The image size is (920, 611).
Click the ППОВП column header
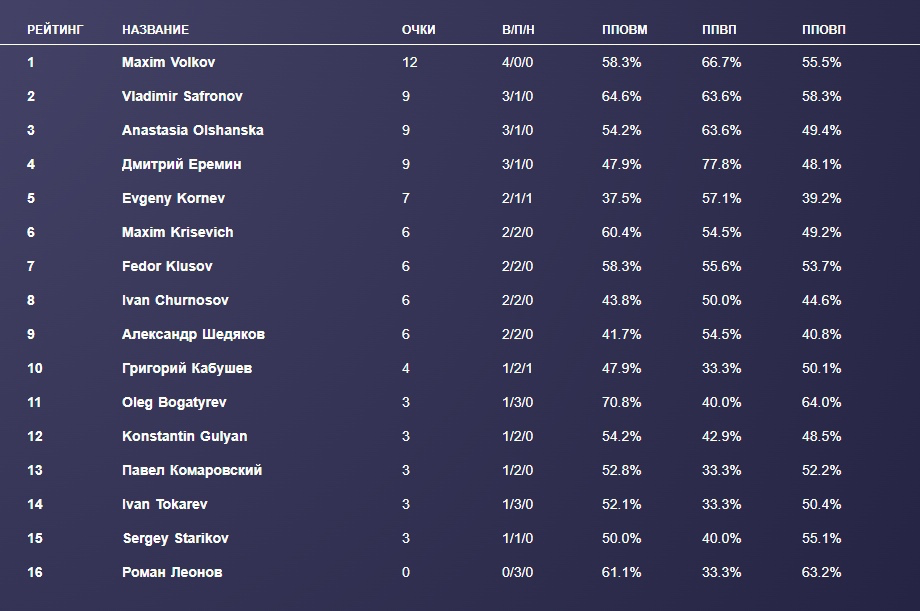[x=823, y=30]
